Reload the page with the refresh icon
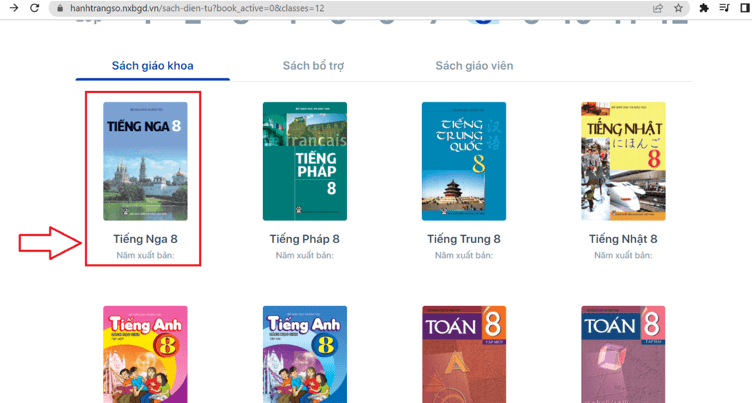This screenshot has width=752, height=403. pos(35,8)
